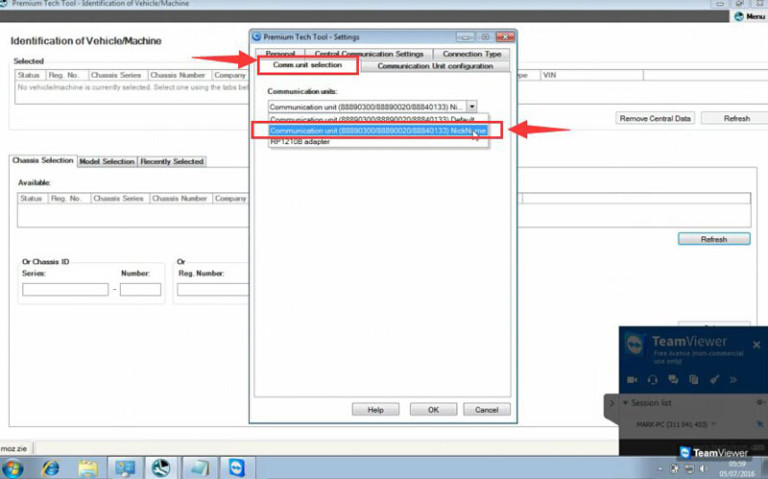Open Windows Explorer folder in taskbar

click(88, 467)
